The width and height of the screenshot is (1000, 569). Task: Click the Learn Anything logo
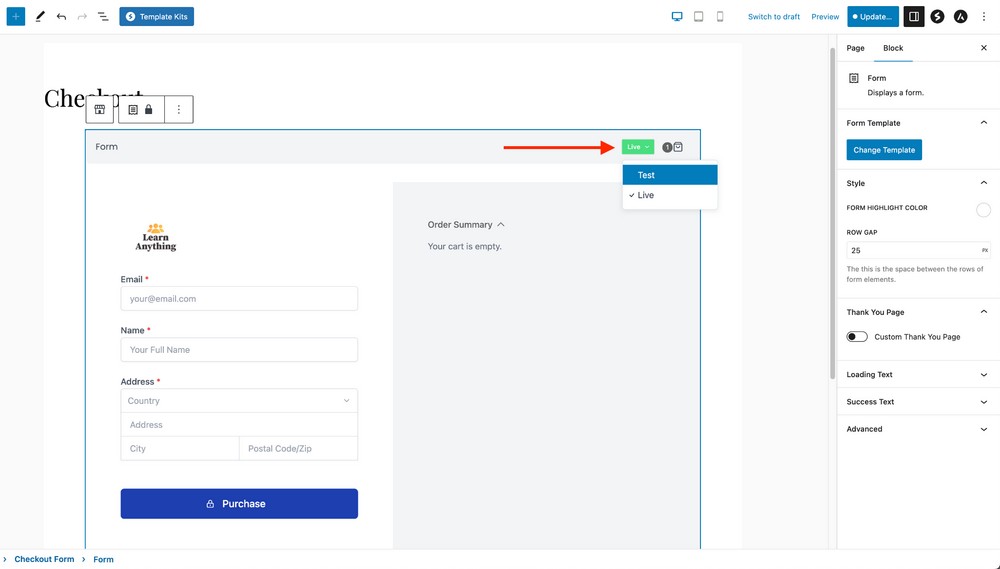(156, 237)
